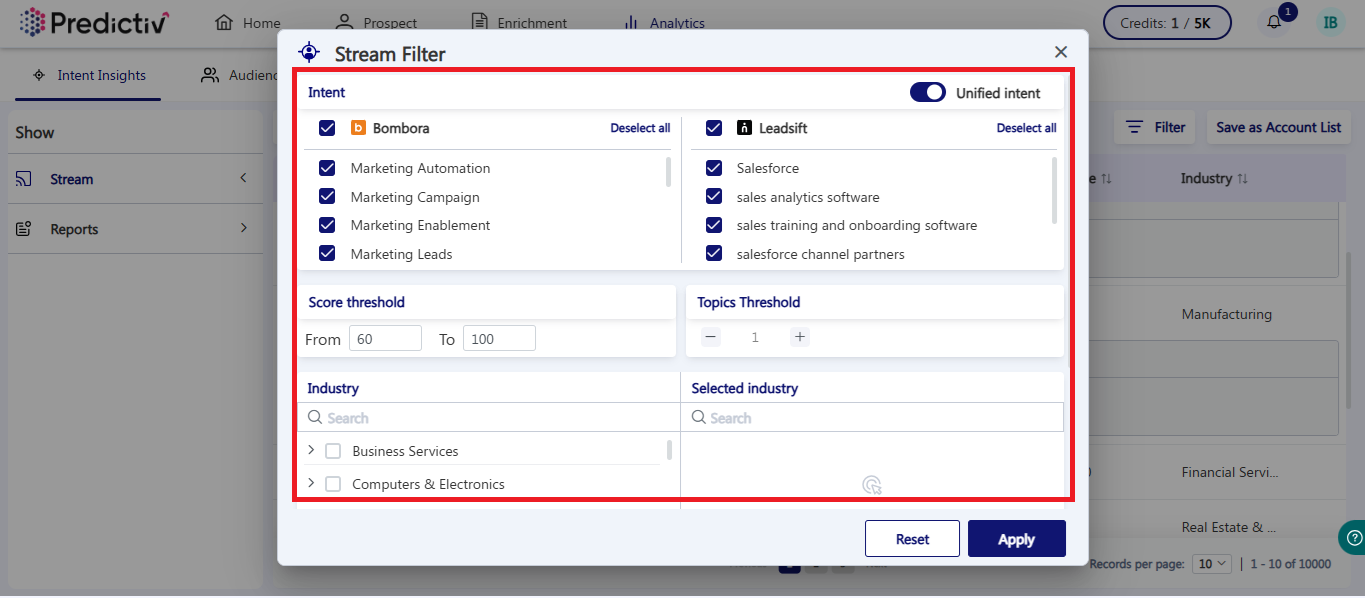Image resolution: width=1365 pixels, height=598 pixels.
Task: Uncheck Marketing Enablement topic
Action: pyautogui.click(x=327, y=225)
